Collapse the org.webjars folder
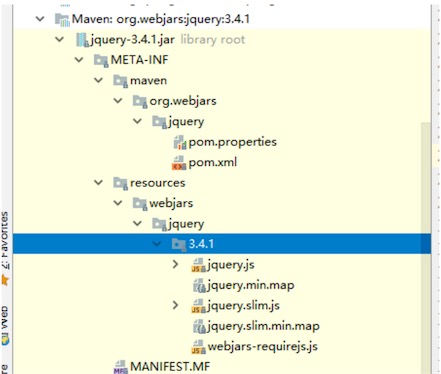 point(118,101)
